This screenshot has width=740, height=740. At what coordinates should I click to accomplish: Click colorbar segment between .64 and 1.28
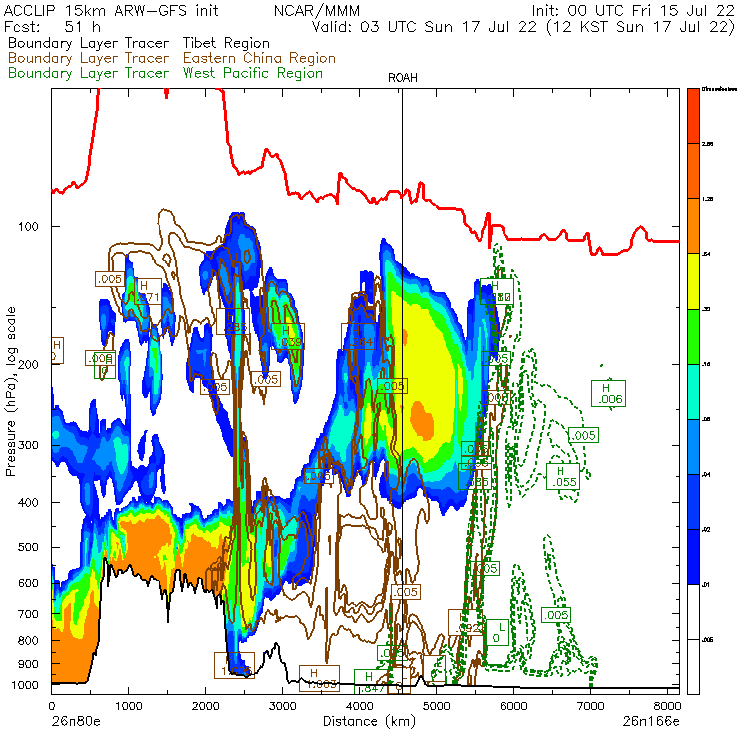693,227
